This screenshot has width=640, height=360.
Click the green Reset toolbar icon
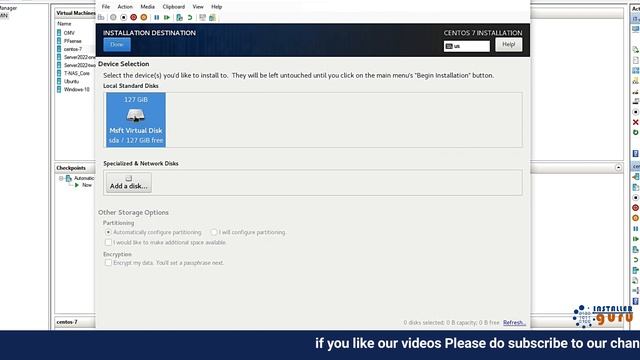tap(167, 18)
